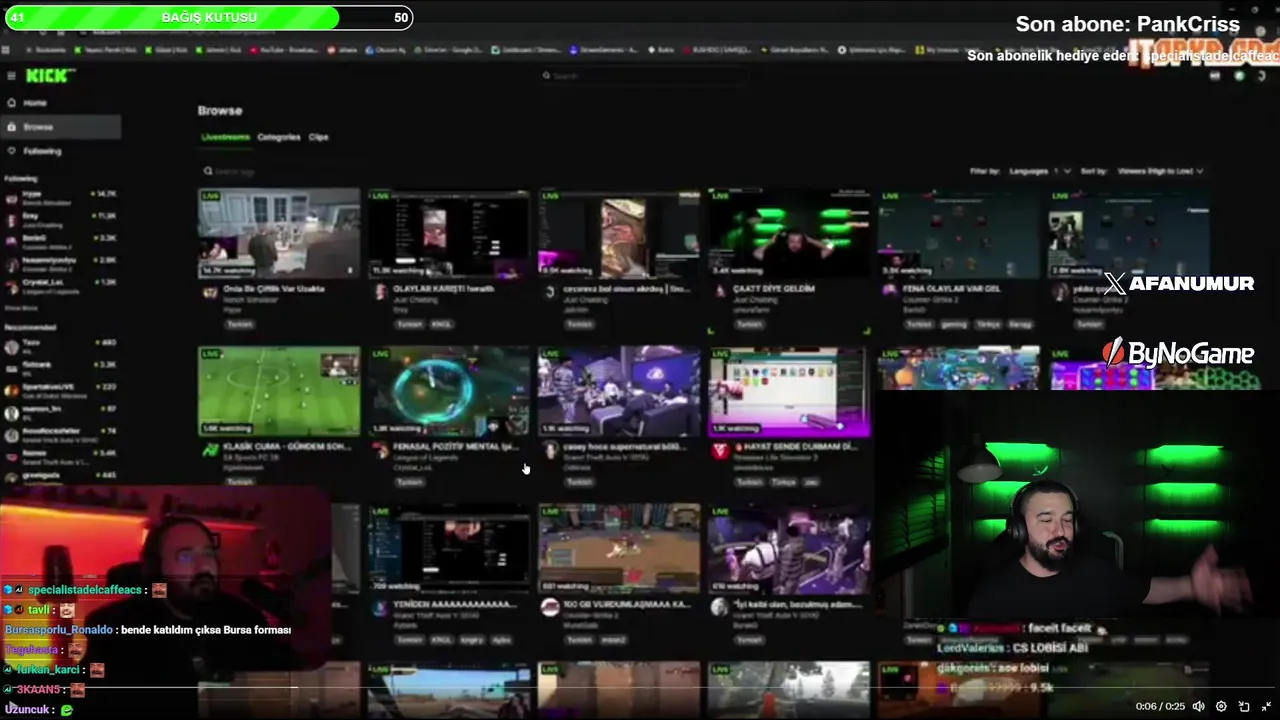
Task: Open the "ÇAATT DİYE GELDİM" stream thumbnail
Action: (x=789, y=233)
